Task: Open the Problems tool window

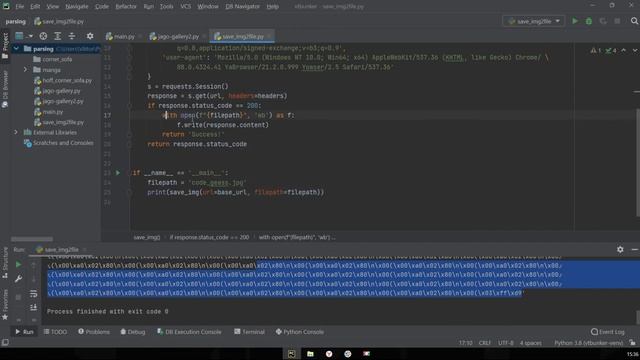Action: (94, 332)
